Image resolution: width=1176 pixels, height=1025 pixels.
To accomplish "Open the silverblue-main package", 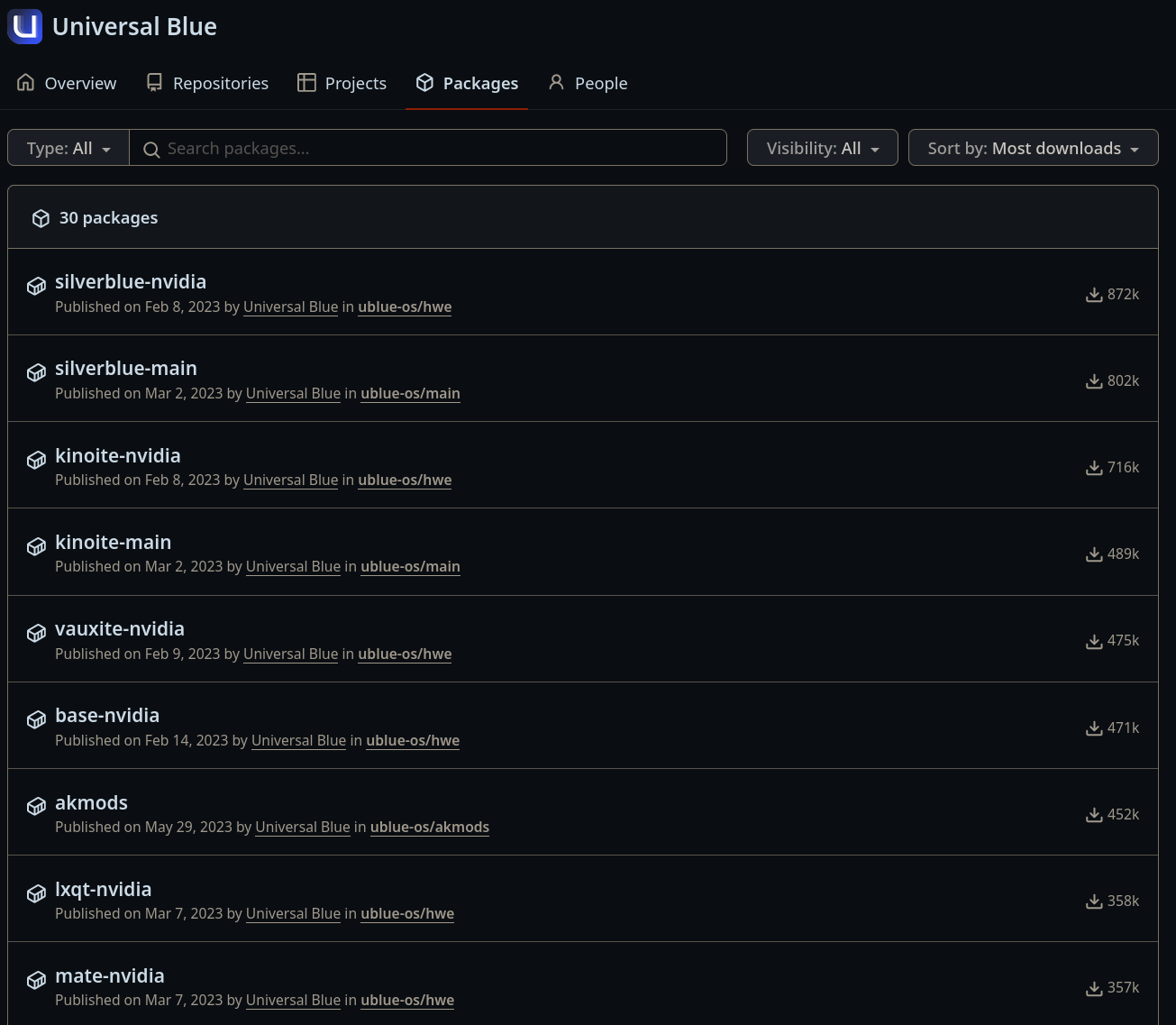I will click(x=126, y=368).
